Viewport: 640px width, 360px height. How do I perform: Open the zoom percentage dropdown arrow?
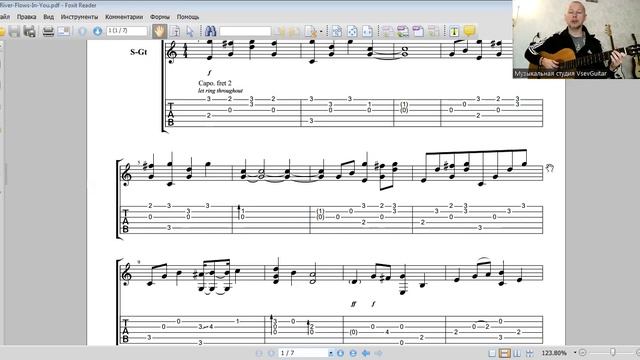tap(575, 353)
